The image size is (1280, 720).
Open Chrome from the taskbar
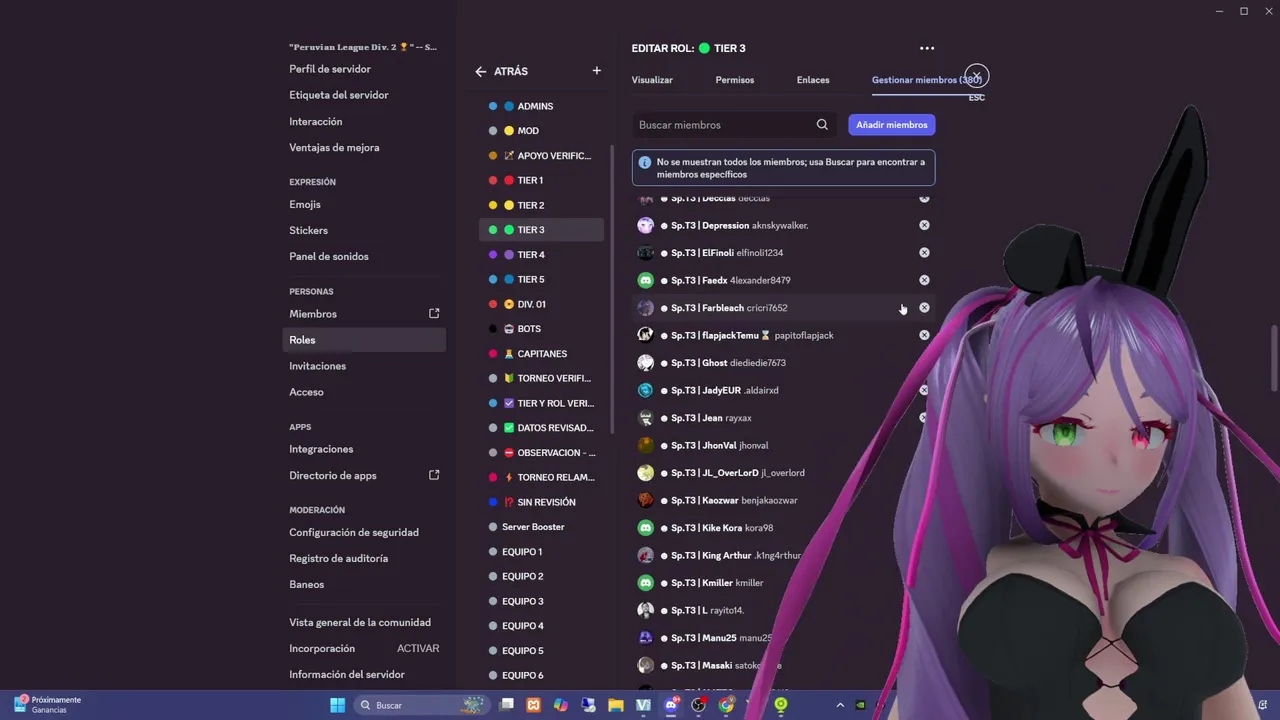coord(726,705)
